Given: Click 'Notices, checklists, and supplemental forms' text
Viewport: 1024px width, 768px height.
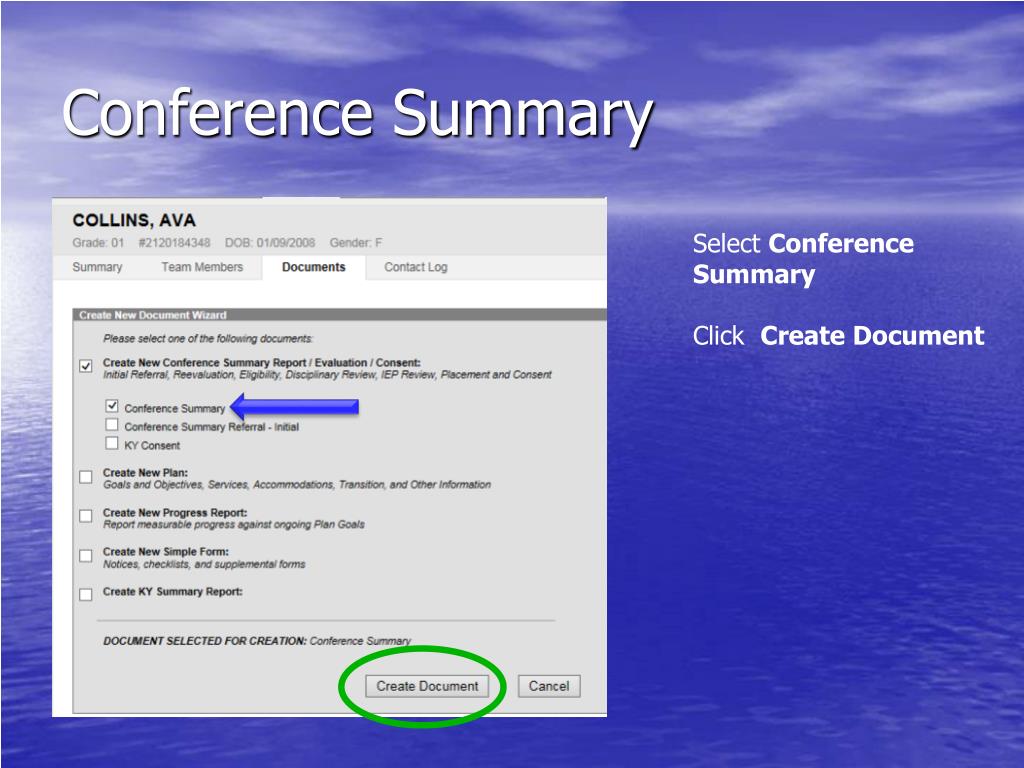Looking at the screenshot, I should pyautogui.click(x=204, y=564).
